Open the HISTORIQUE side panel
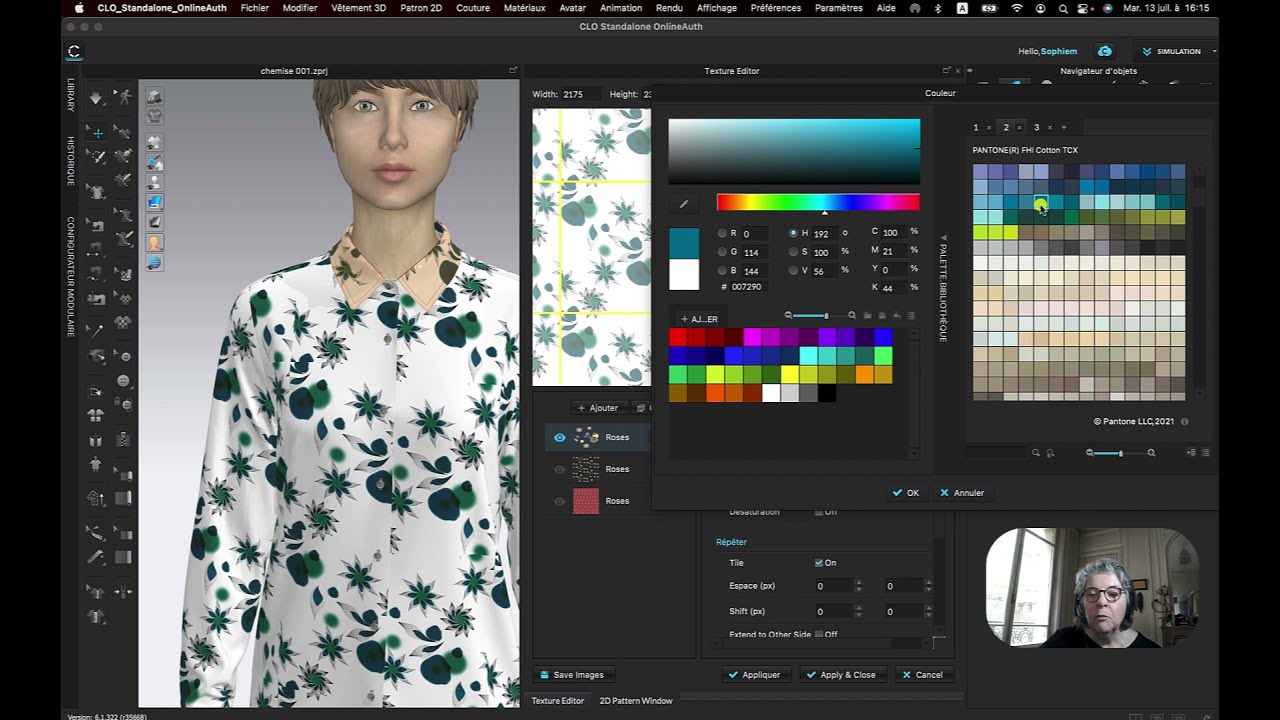Screen dimensions: 1280x720 coord(71,161)
